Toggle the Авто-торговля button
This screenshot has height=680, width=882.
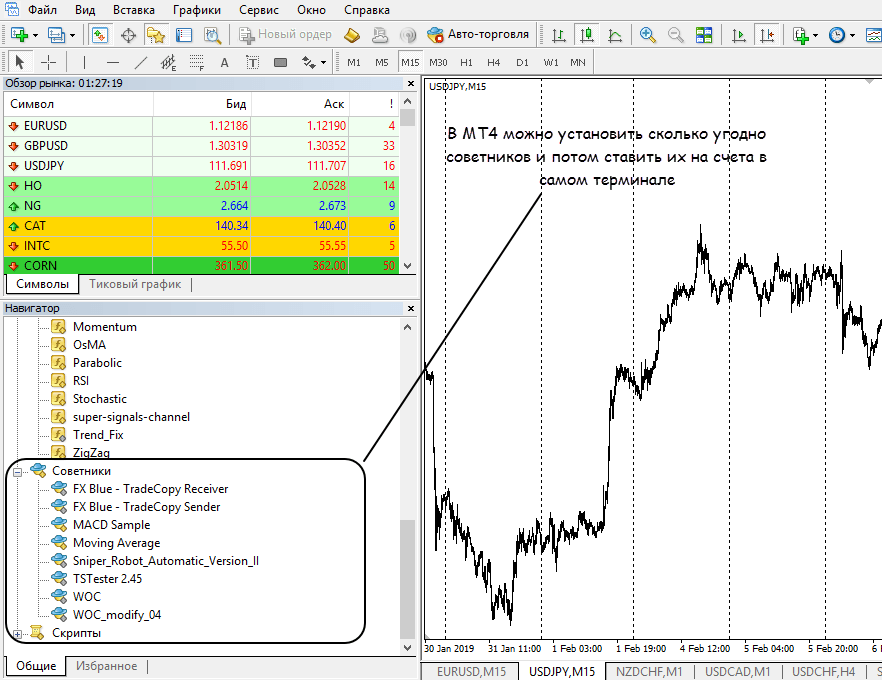[478, 34]
